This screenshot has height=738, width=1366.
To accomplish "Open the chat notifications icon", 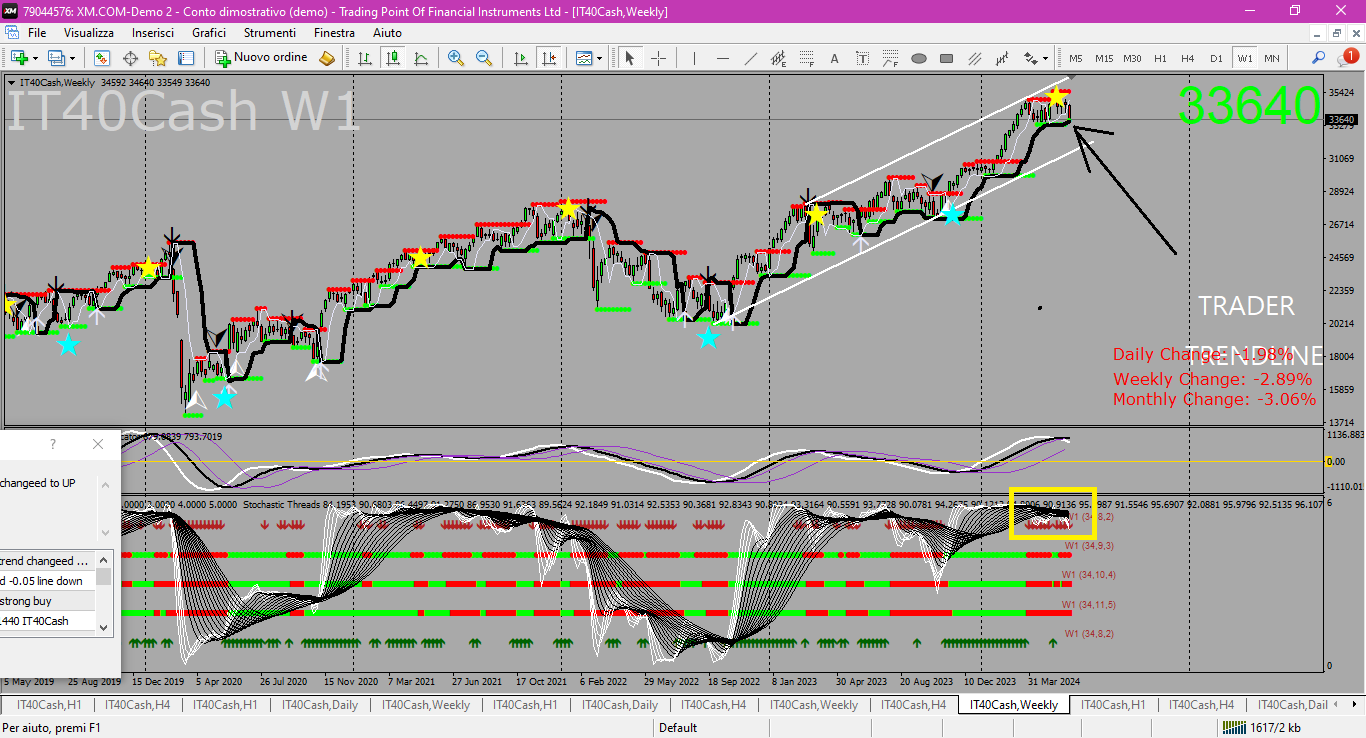I will pos(1347,58).
